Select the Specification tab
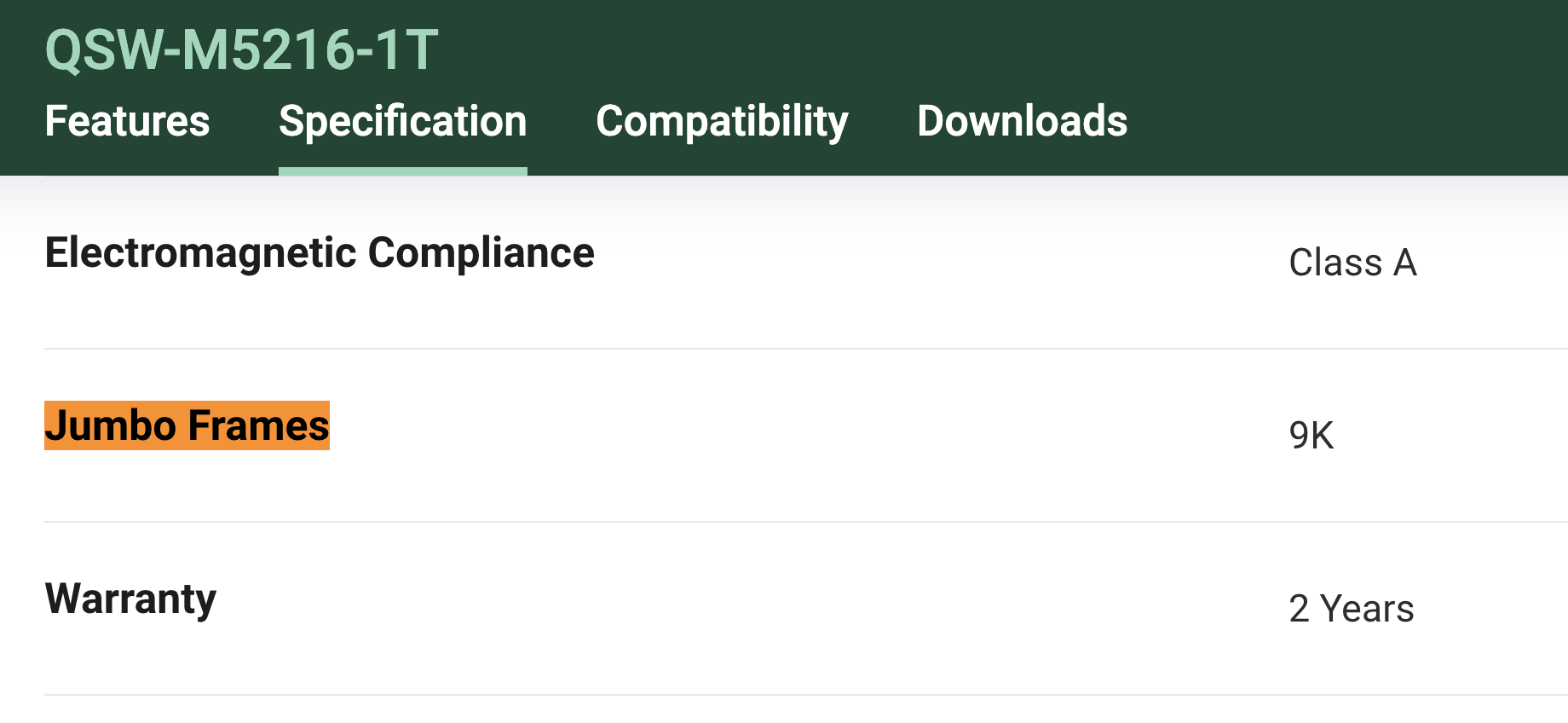Screen dimensions: 1568x723 pos(402,121)
